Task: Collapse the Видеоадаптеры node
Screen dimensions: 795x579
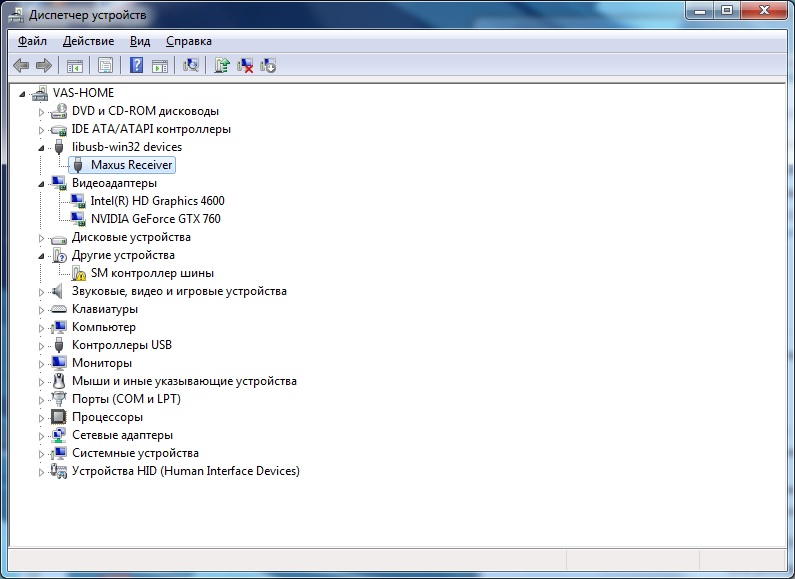Action: [42, 184]
